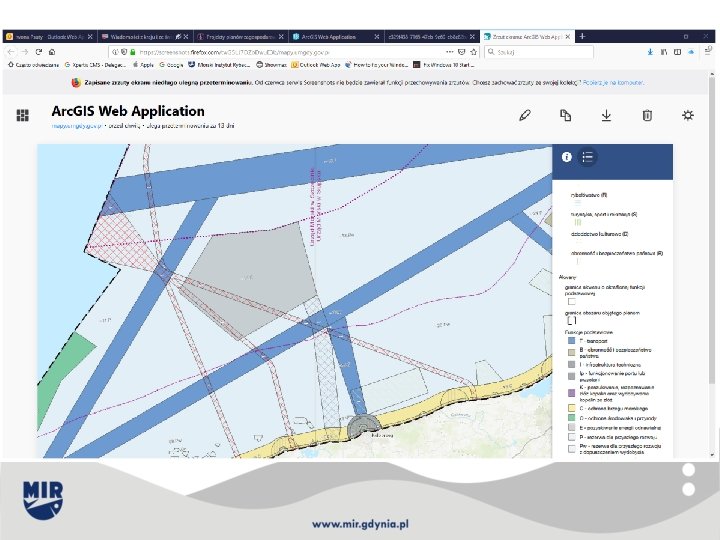Click the browser back arrow
This screenshot has height=540, width=720.
pos(11,52)
